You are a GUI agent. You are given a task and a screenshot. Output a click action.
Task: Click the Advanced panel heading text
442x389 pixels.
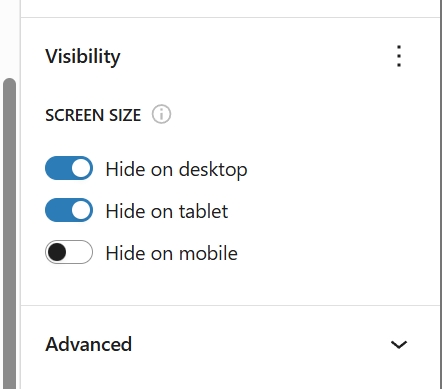(x=89, y=344)
